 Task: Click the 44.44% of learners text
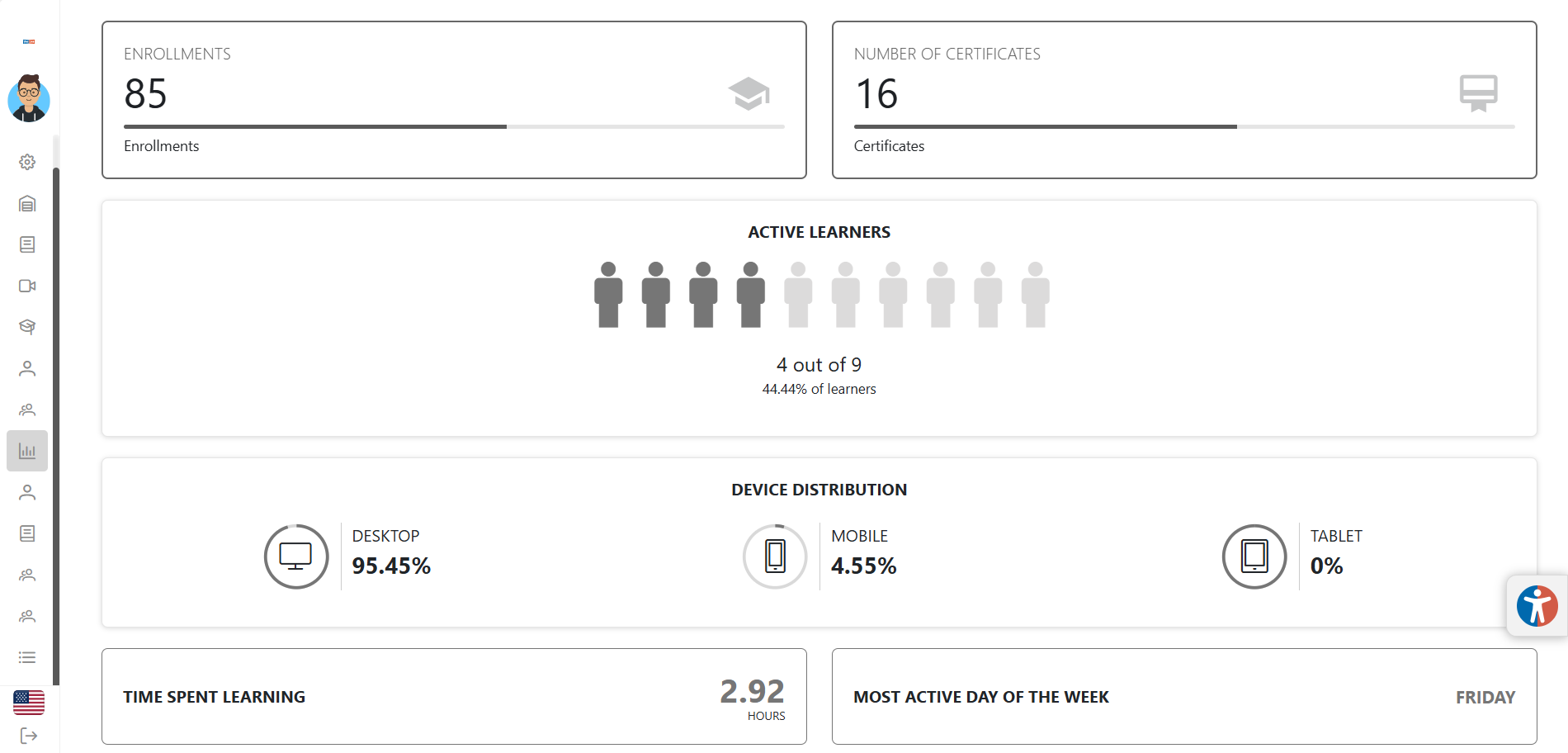819,388
